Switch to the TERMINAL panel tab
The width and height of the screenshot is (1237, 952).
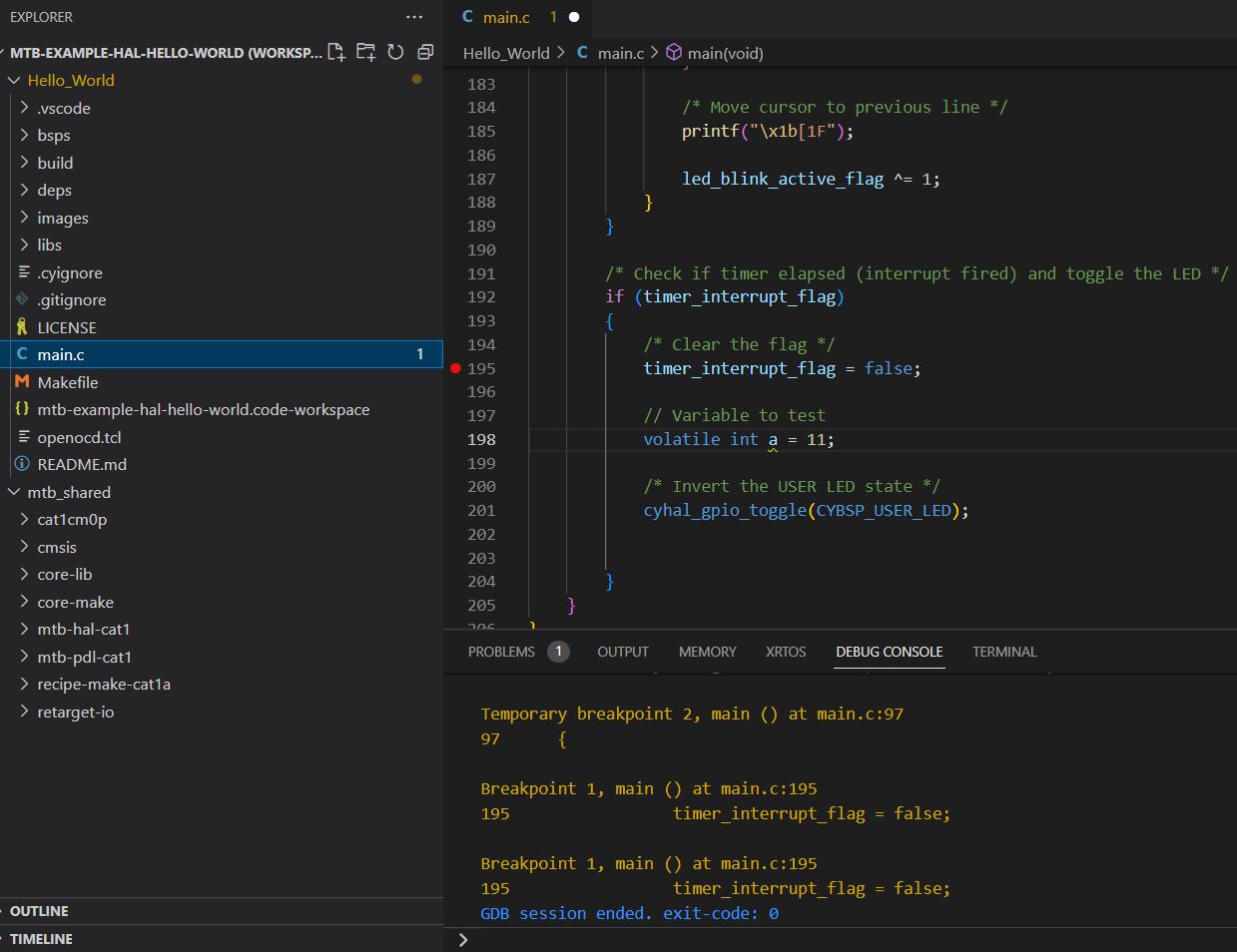click(x=1004, y=652)
